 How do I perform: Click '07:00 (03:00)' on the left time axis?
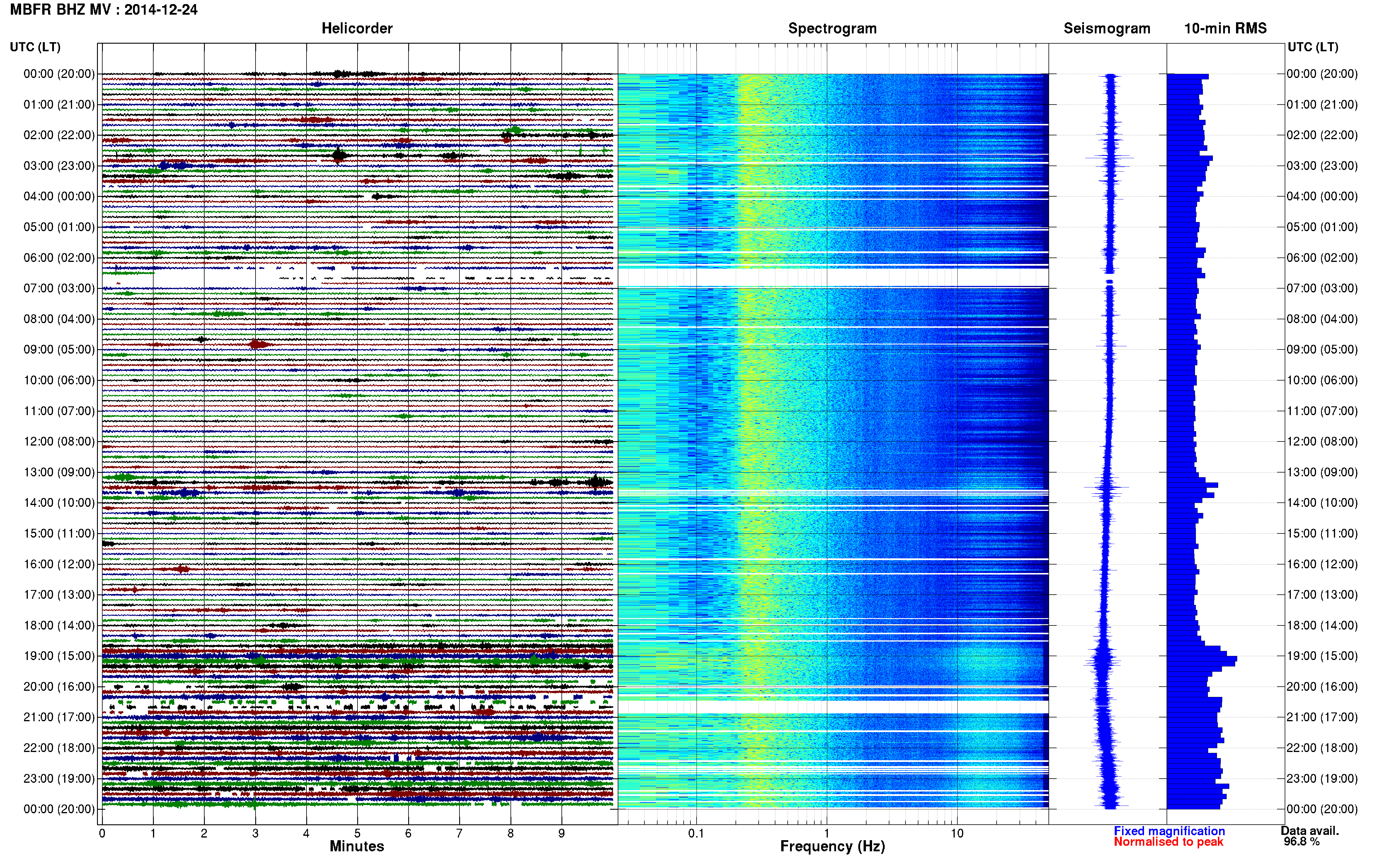click(59, 288)
